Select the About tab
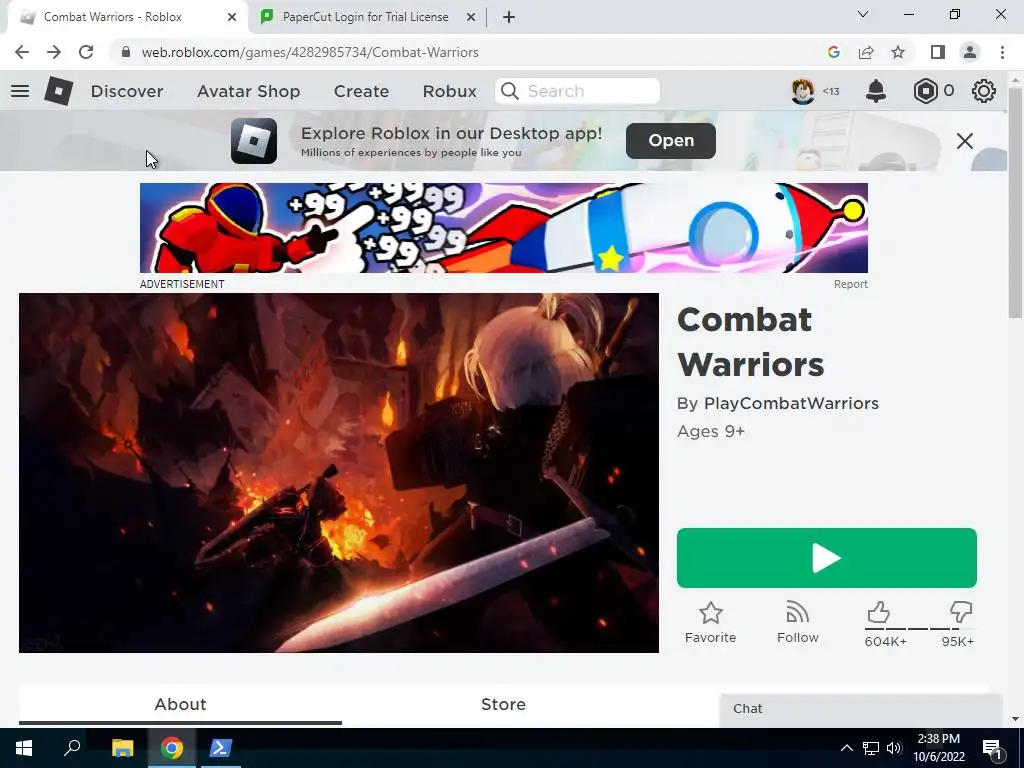 tap(180, 705)
